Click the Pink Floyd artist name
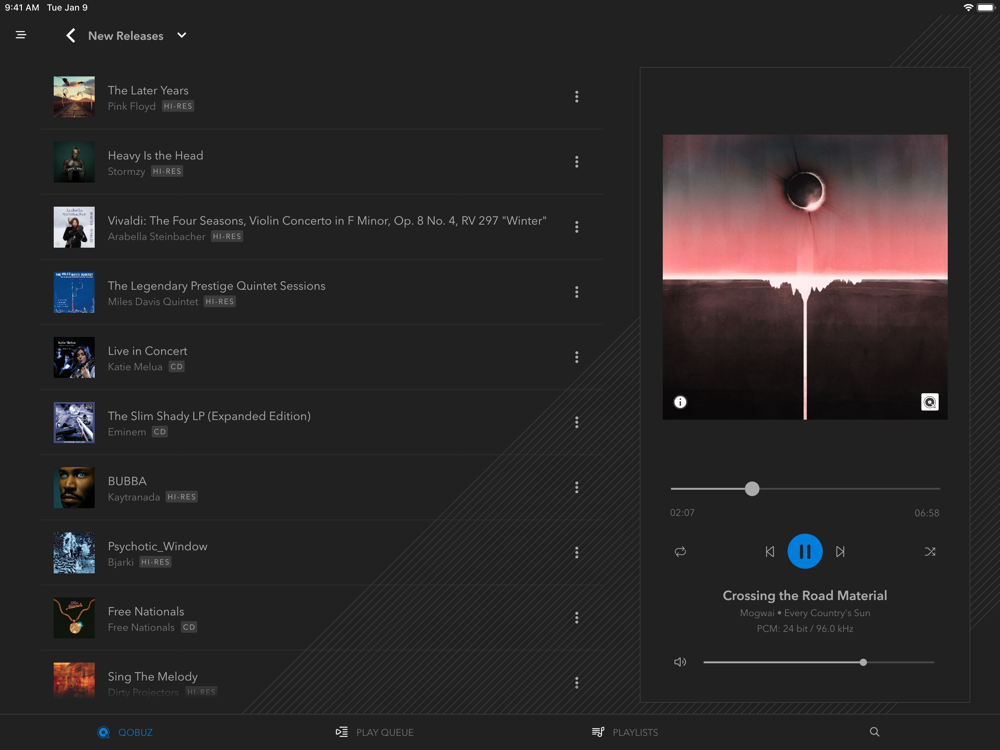The width and height of the screenshot is (1000, 750). pyautogui.click(x=131, y=106)
